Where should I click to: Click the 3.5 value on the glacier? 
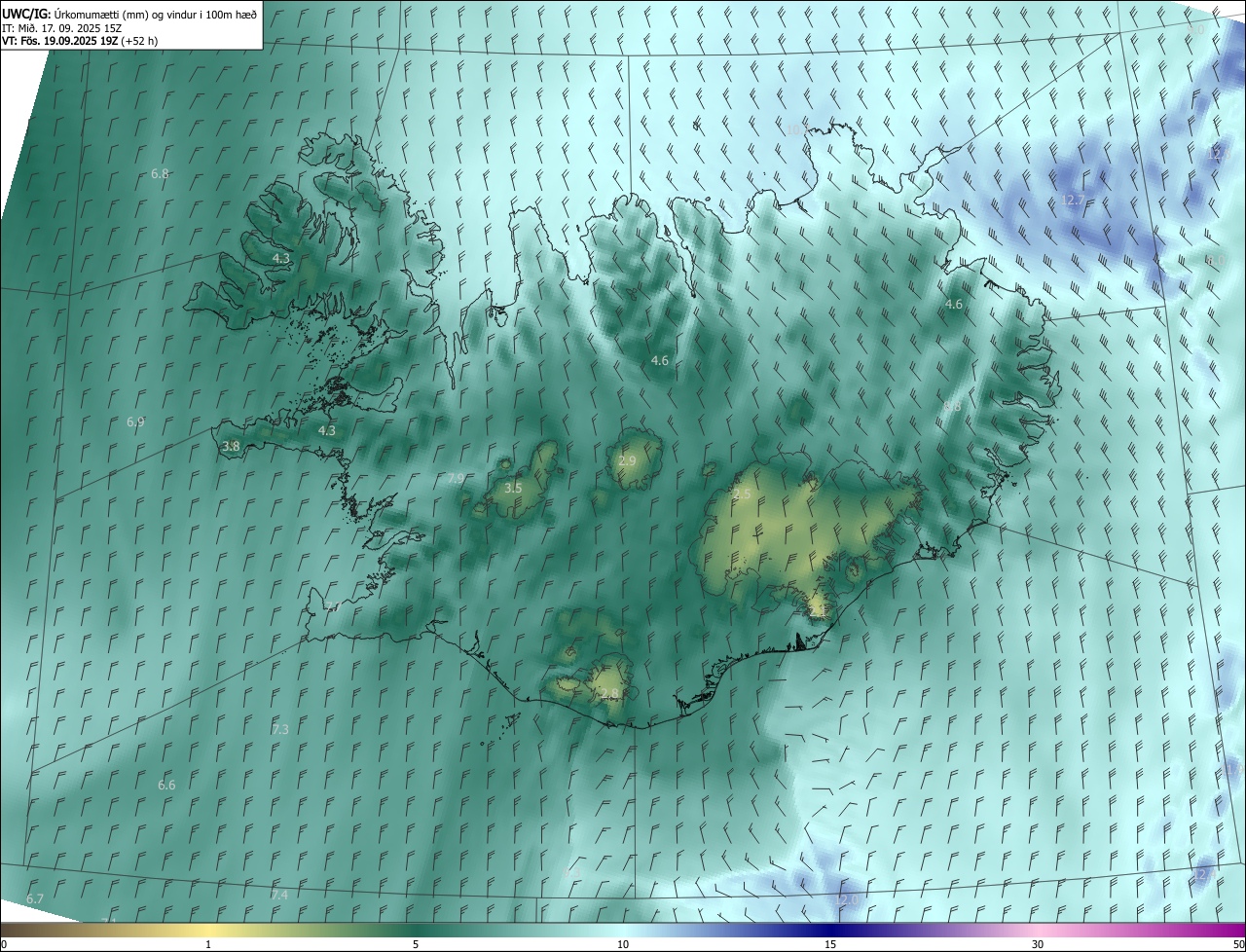click(513, 488)
